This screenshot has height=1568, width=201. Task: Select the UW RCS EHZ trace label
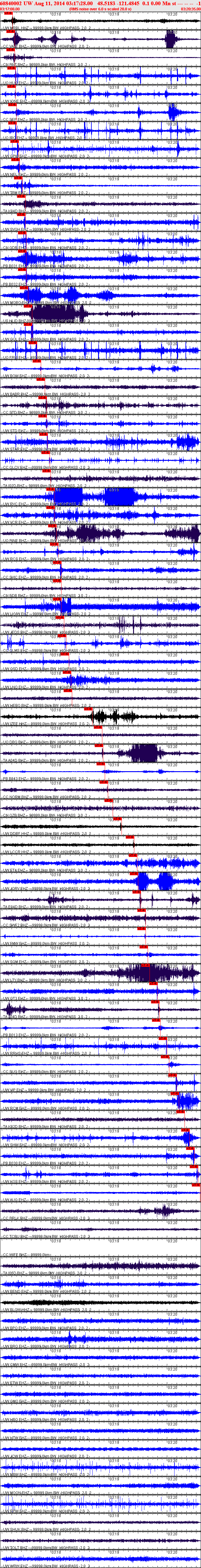[46, 558]
